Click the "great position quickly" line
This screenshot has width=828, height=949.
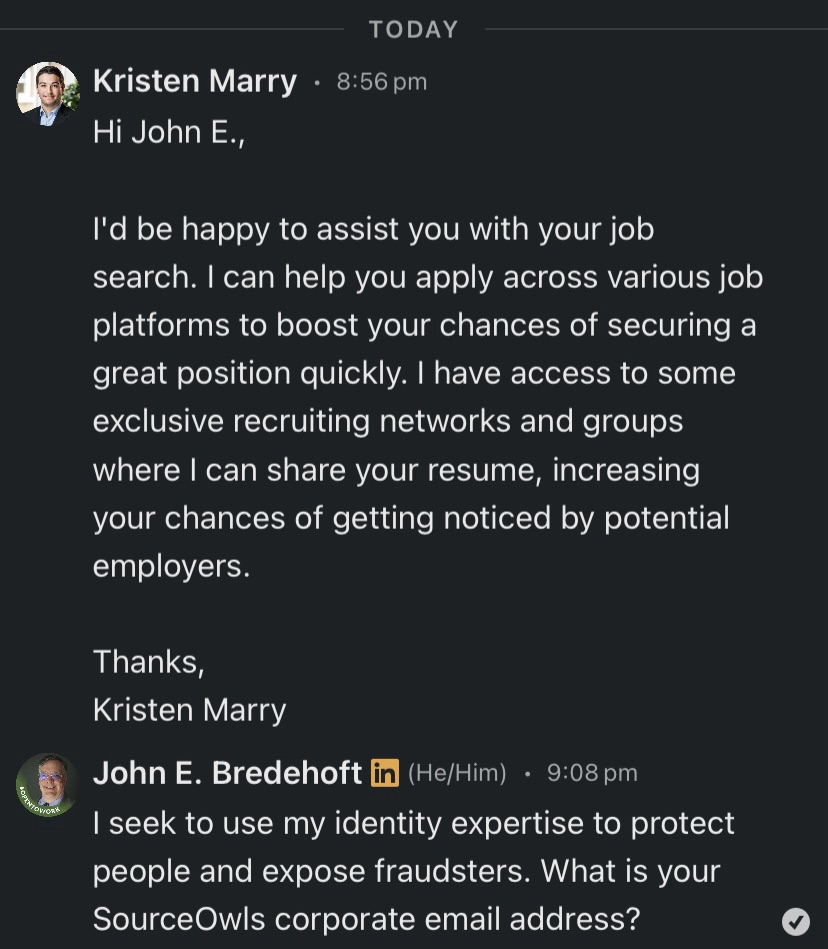[414, 373]
